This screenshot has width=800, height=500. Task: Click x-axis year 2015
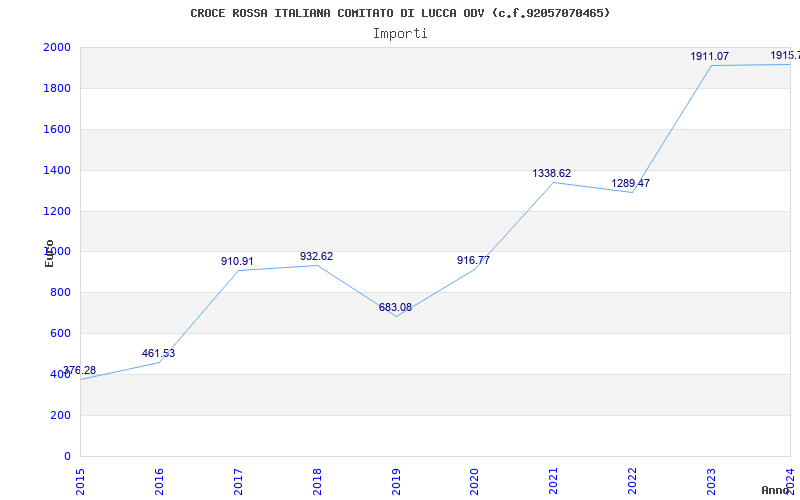(x=80, y=482)
